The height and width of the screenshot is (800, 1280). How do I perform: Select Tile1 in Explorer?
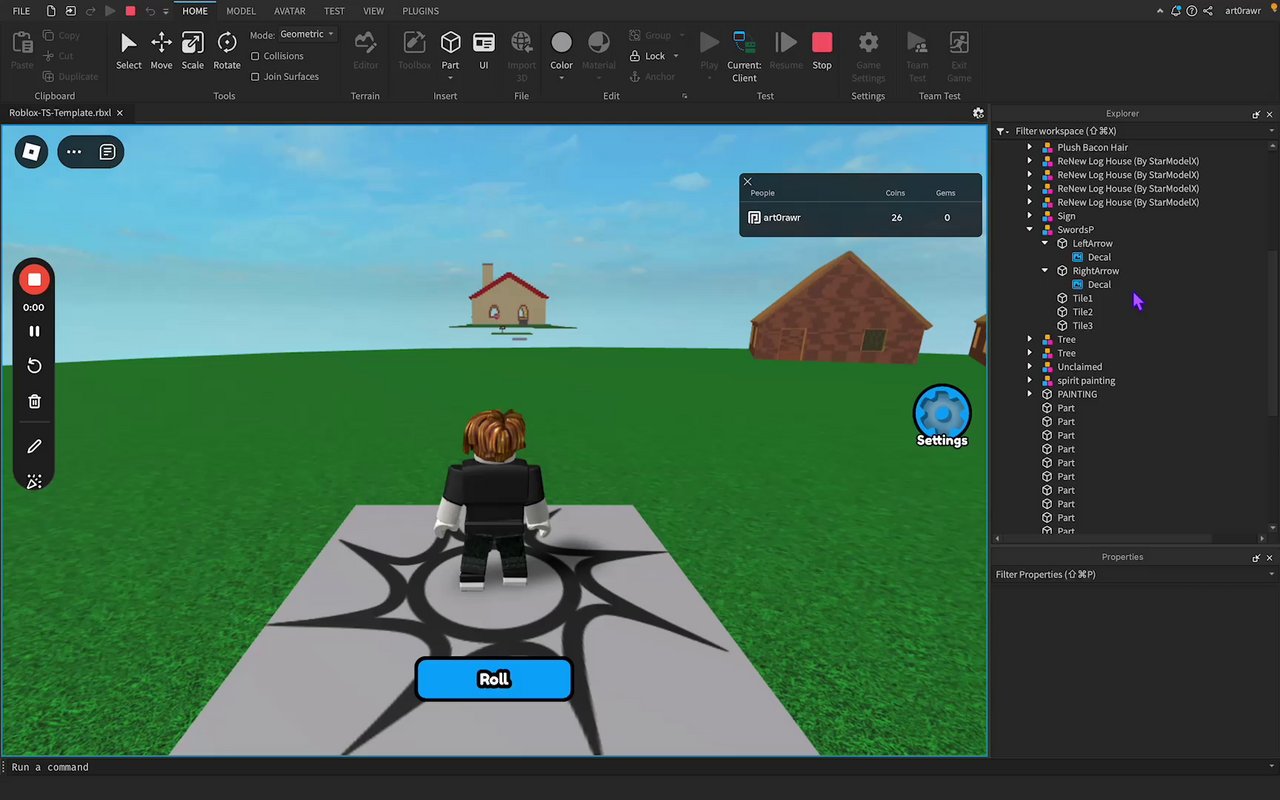[x=1082, y=298]
